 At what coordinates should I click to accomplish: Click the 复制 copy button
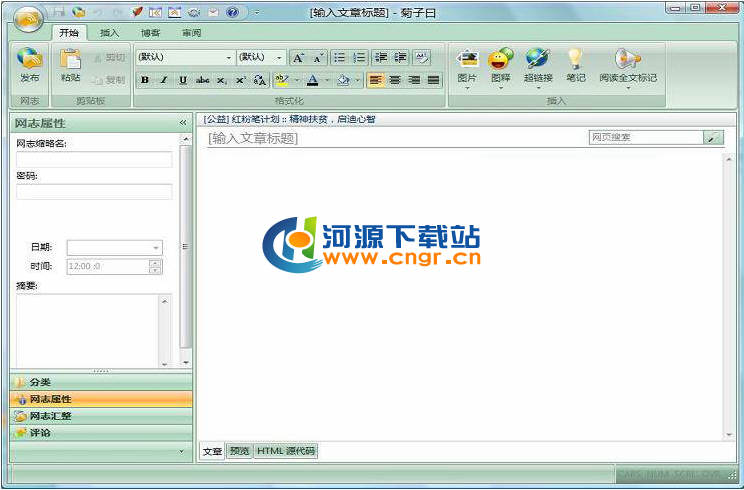click(110, 80)
